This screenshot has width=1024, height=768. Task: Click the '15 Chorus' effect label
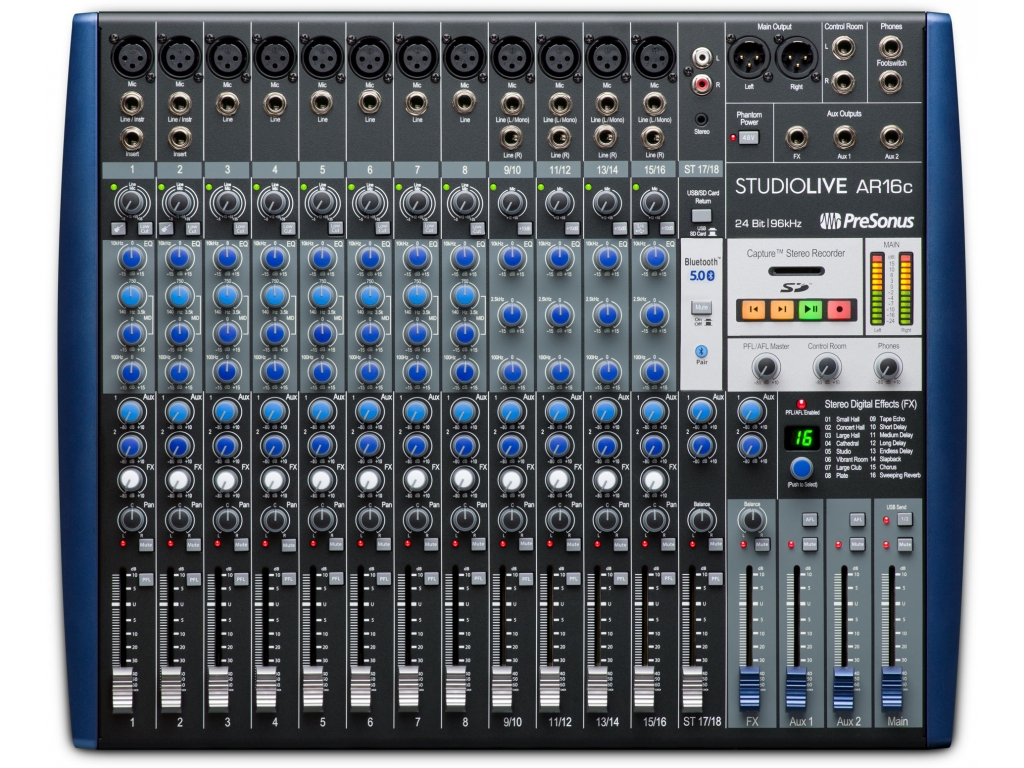coord(883,468)
